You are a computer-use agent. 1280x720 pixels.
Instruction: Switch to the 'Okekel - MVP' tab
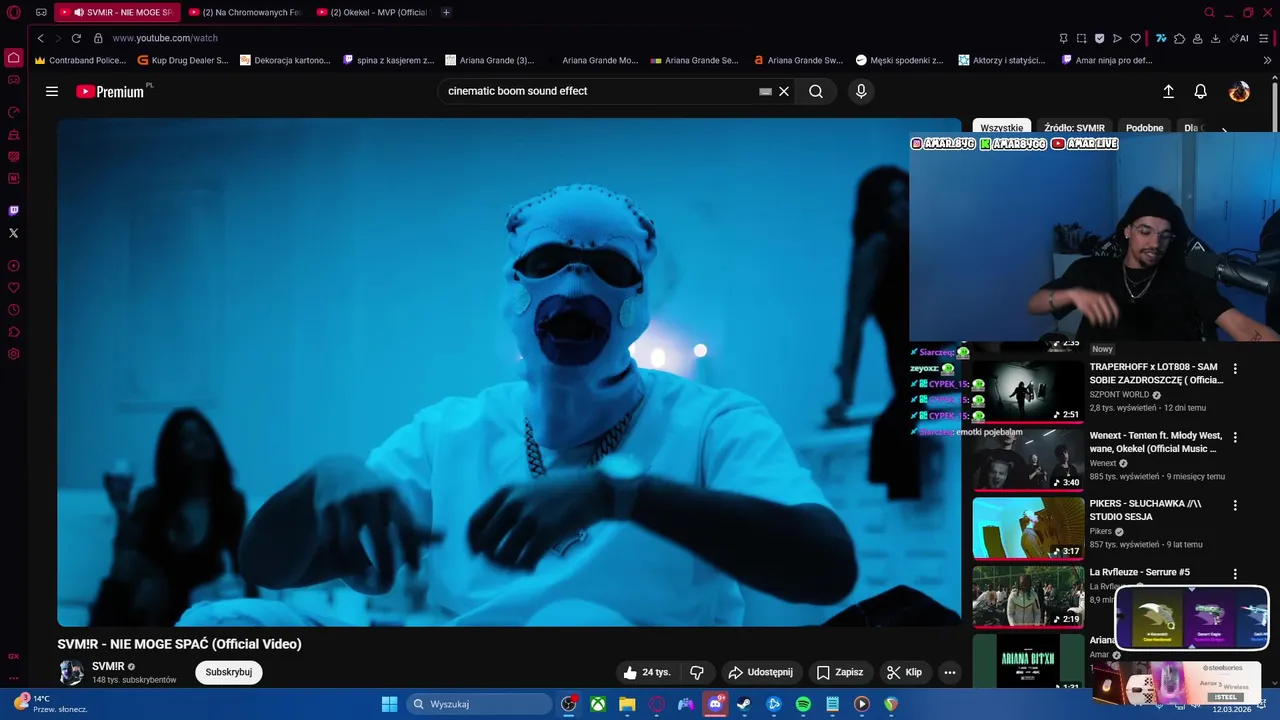[372, 12]
